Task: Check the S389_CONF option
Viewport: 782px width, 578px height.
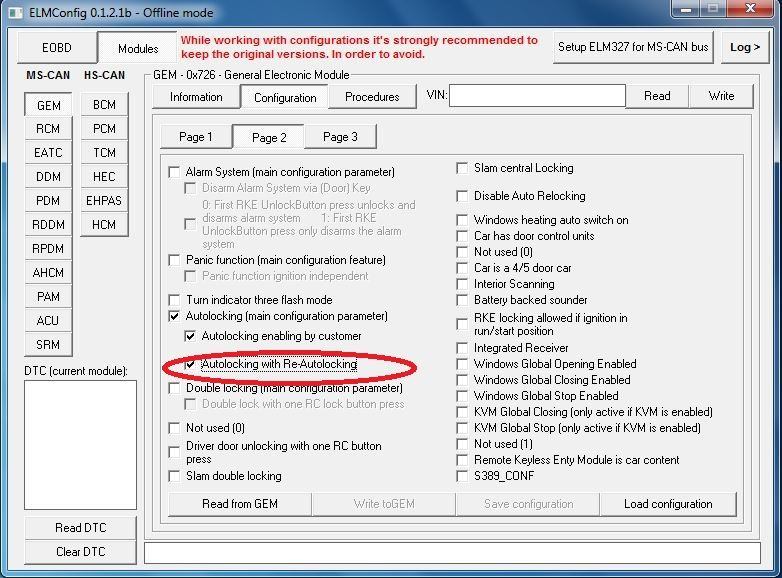Action: point(462,476)
